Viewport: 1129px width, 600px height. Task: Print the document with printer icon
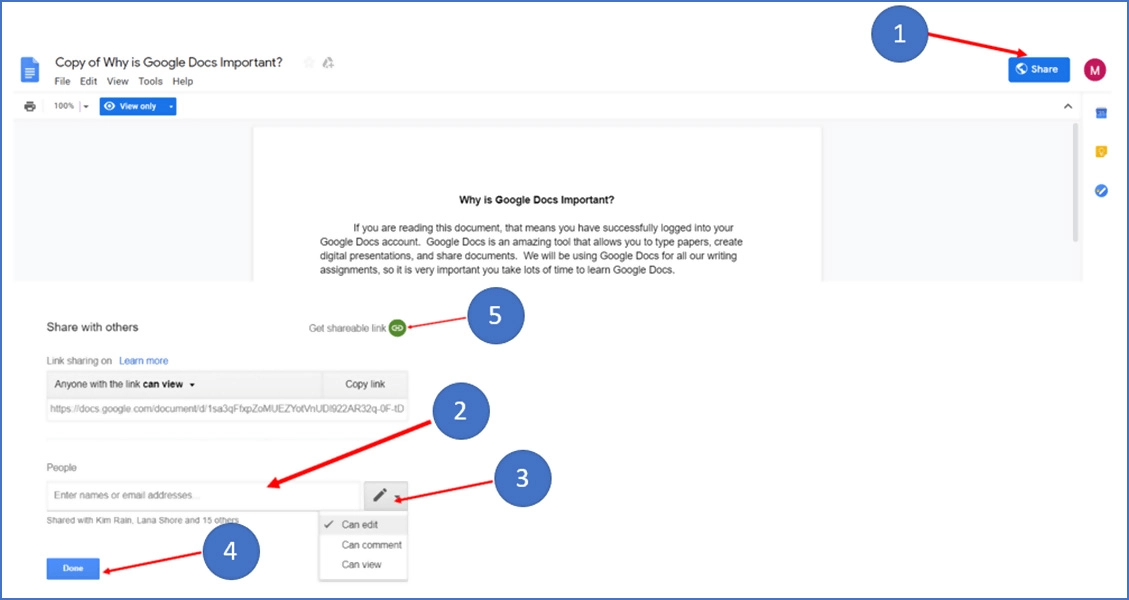[30, 107]
